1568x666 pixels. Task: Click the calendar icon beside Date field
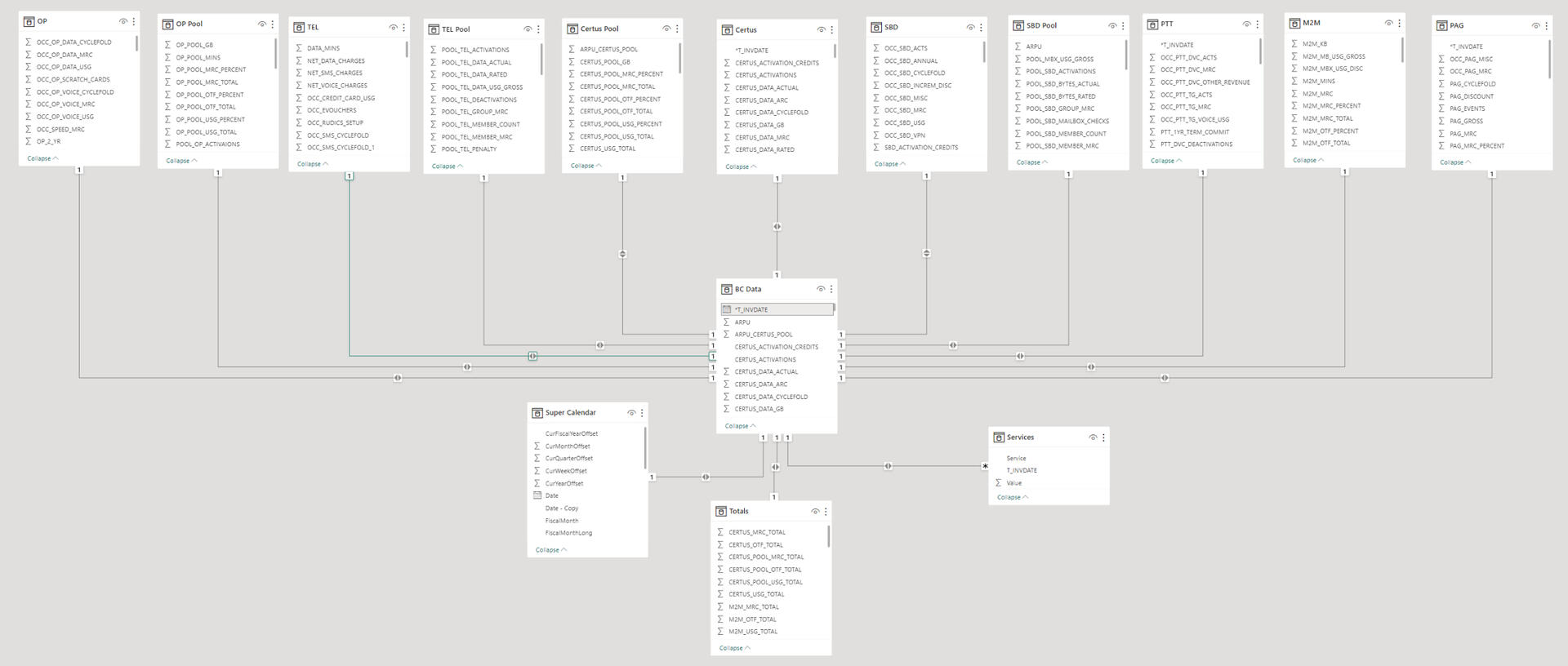[x=537, y=495]
